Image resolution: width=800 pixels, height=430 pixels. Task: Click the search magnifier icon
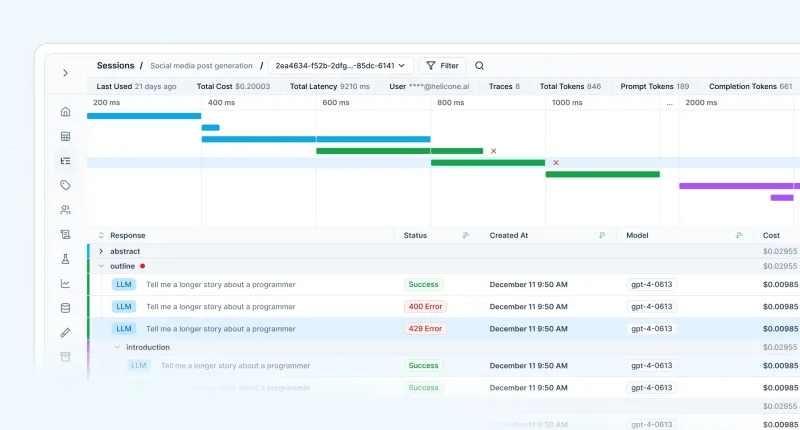479,65
